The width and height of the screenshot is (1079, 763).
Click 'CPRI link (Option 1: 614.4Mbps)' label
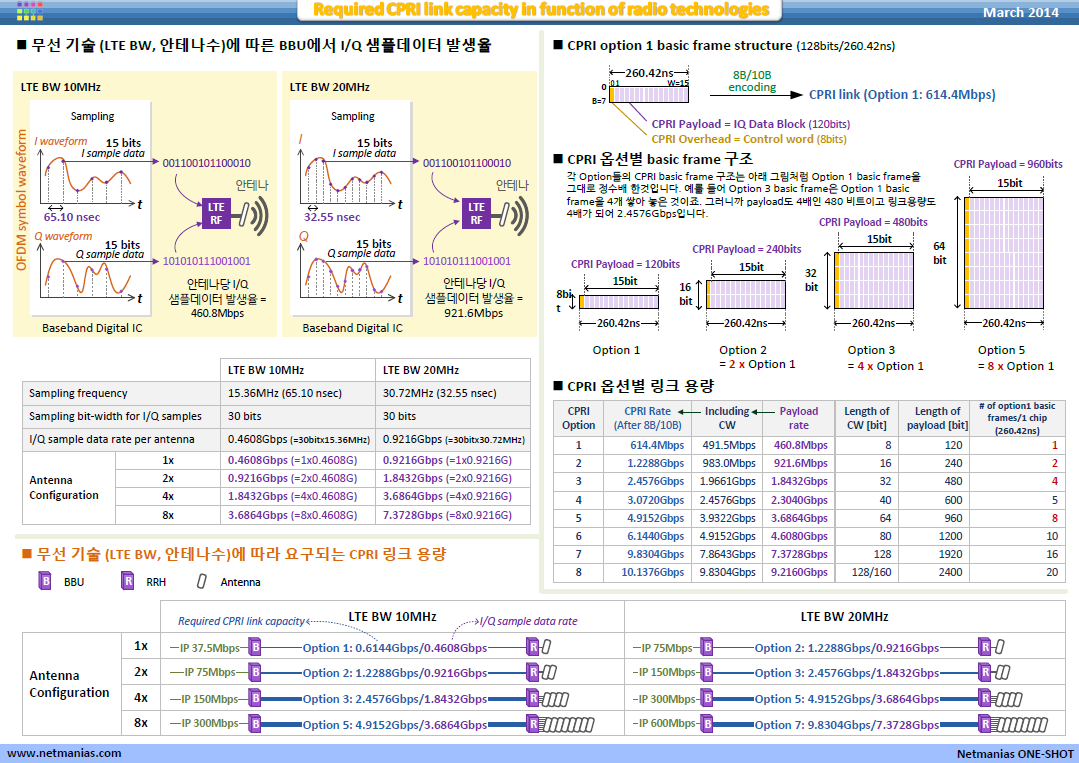pos(902,94)
